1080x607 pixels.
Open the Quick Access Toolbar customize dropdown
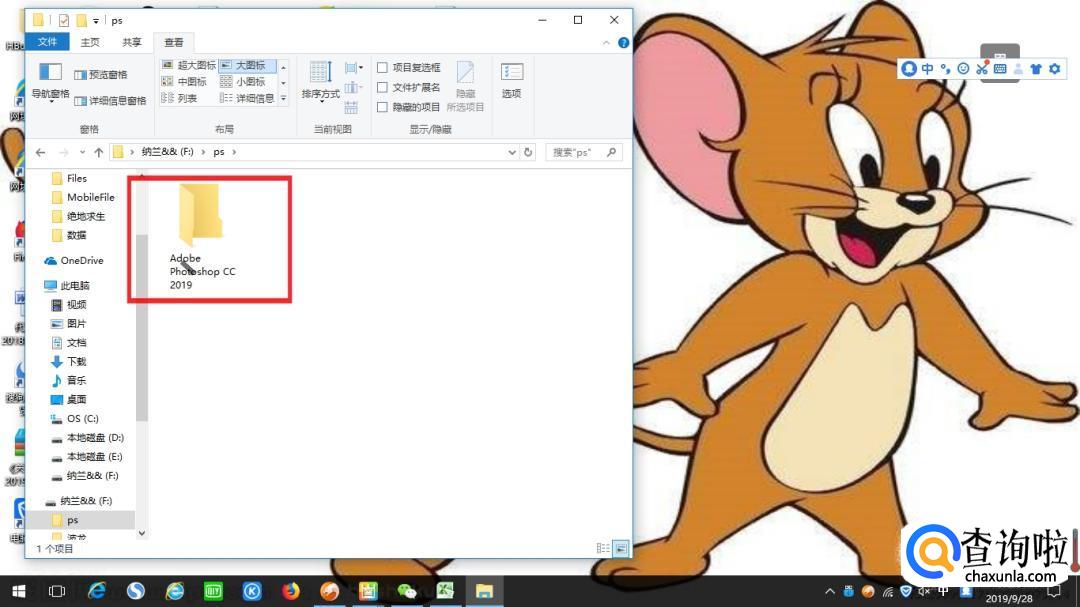coord(96,21)
